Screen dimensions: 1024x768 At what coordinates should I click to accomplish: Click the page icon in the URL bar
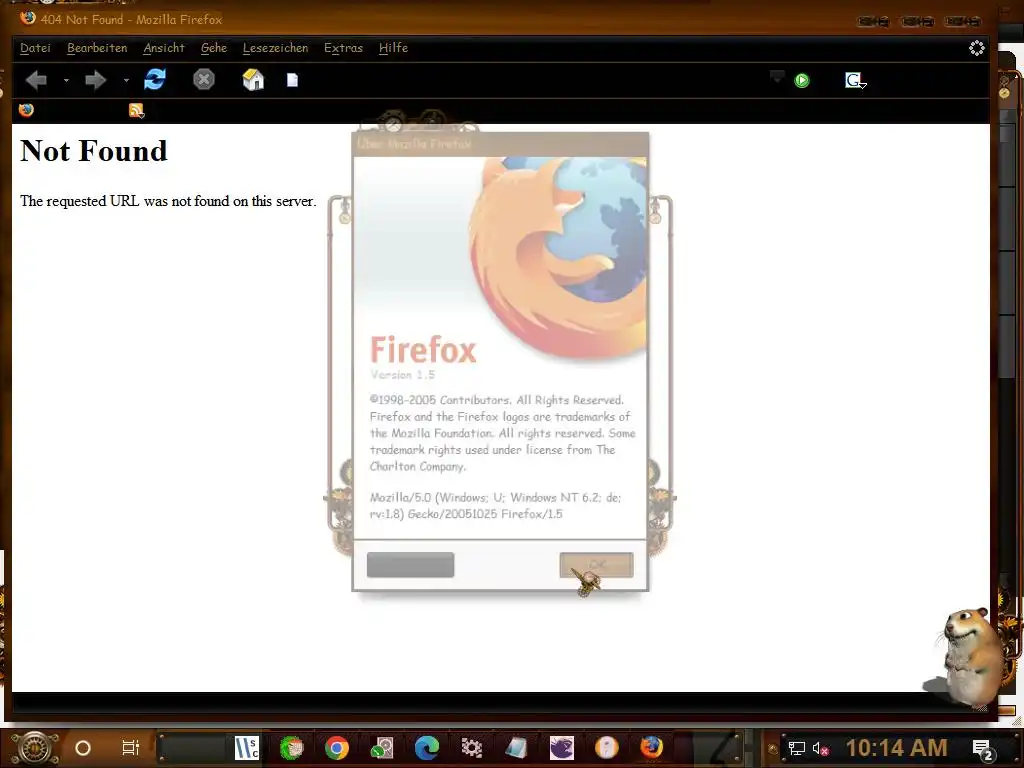(293, 80)
